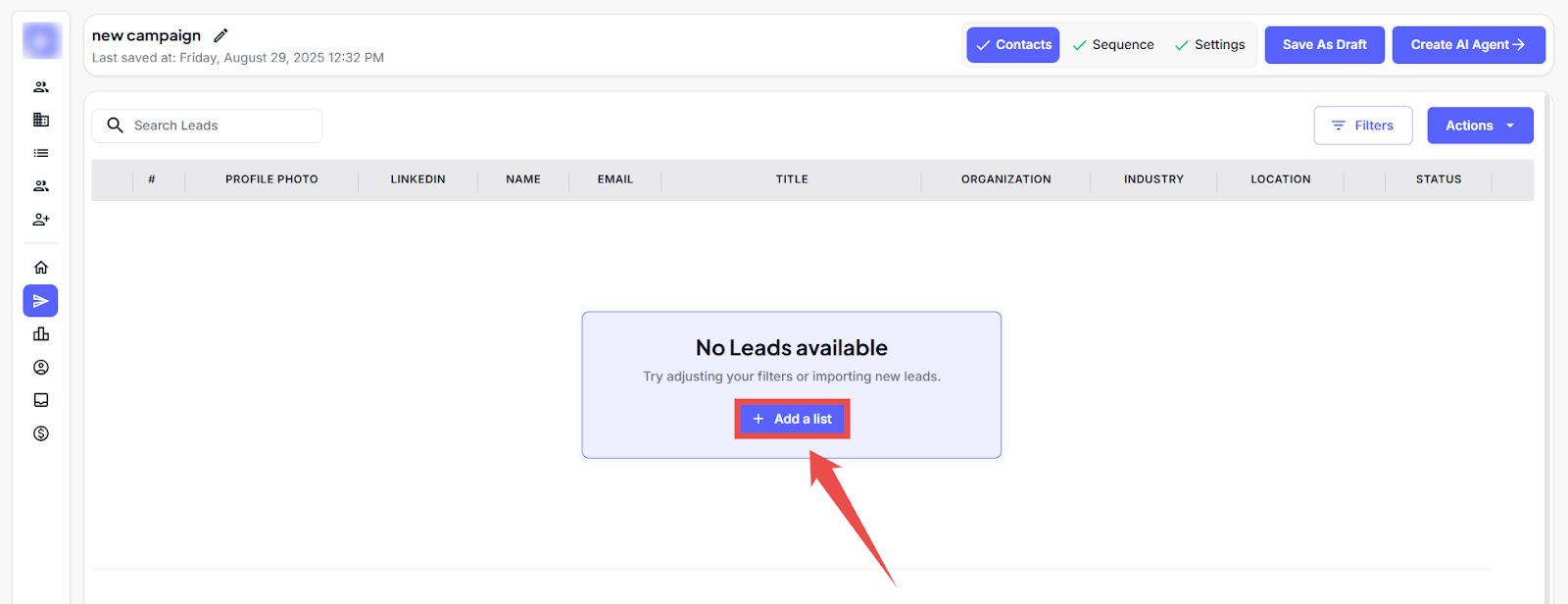Open the bulleted list icon in sidebar
This screenshot has width=1568, height=604.
pyautogui.click(x=41, y=153)
